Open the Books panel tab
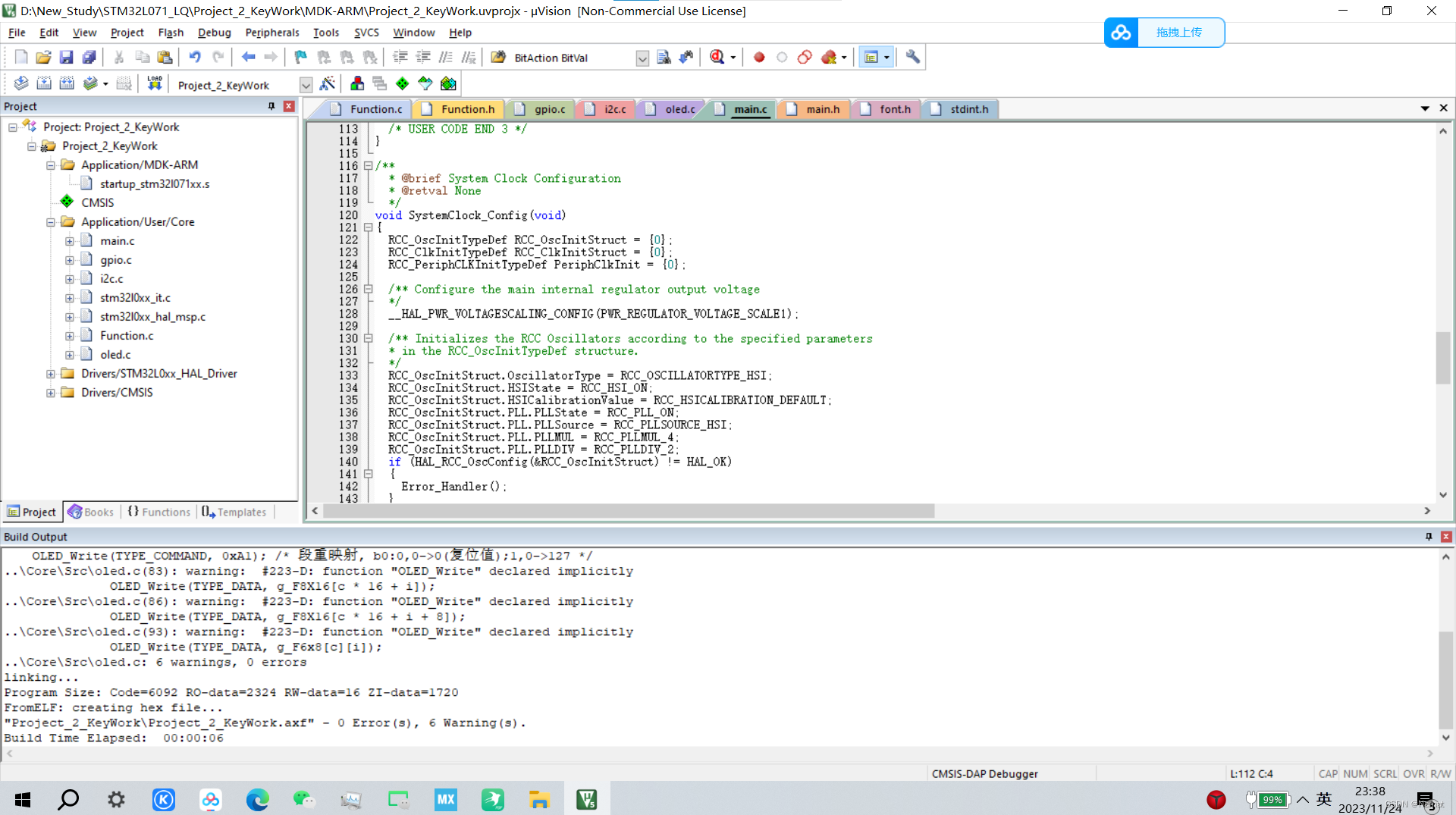This screenshot has height=815, width=1456. click(91, 512)
